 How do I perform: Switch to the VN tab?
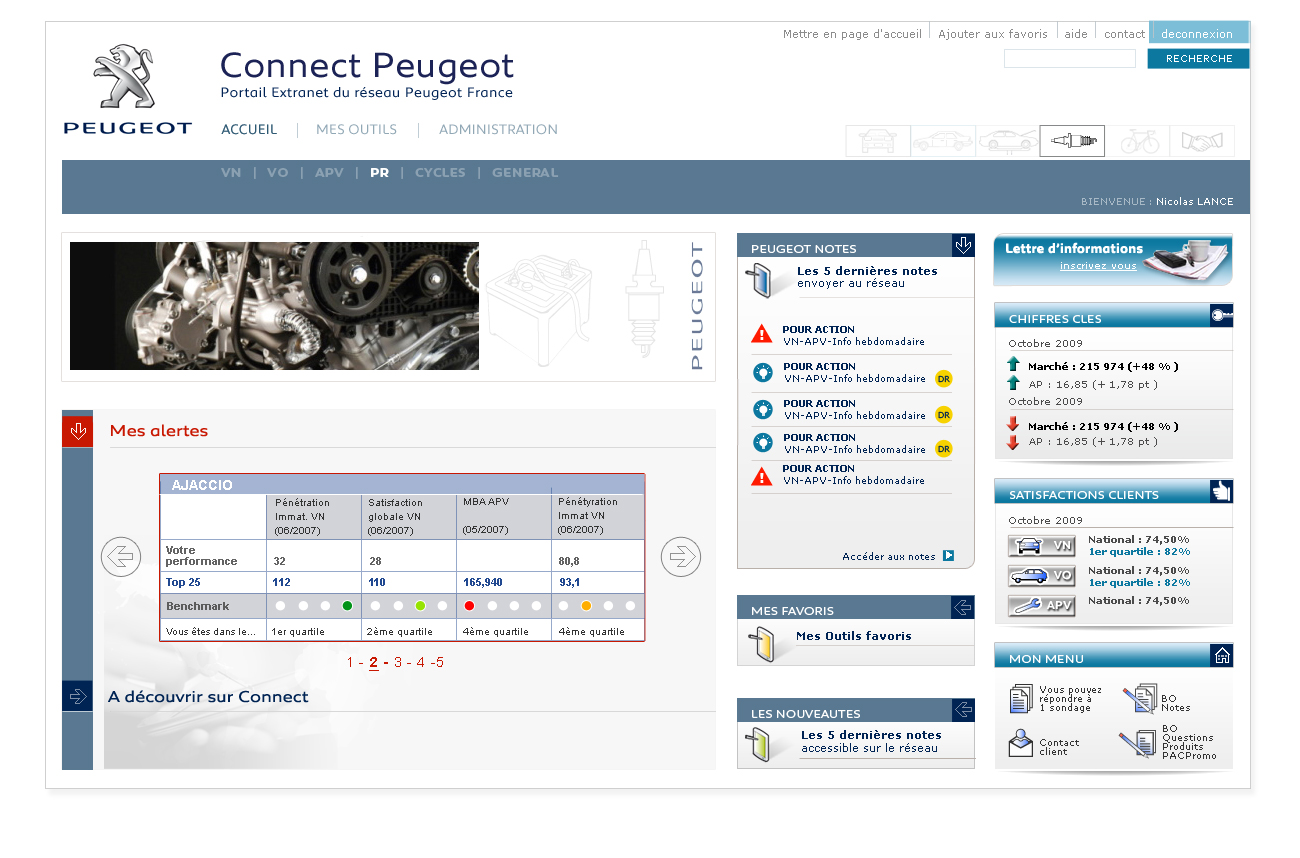(x=231, y=173)
